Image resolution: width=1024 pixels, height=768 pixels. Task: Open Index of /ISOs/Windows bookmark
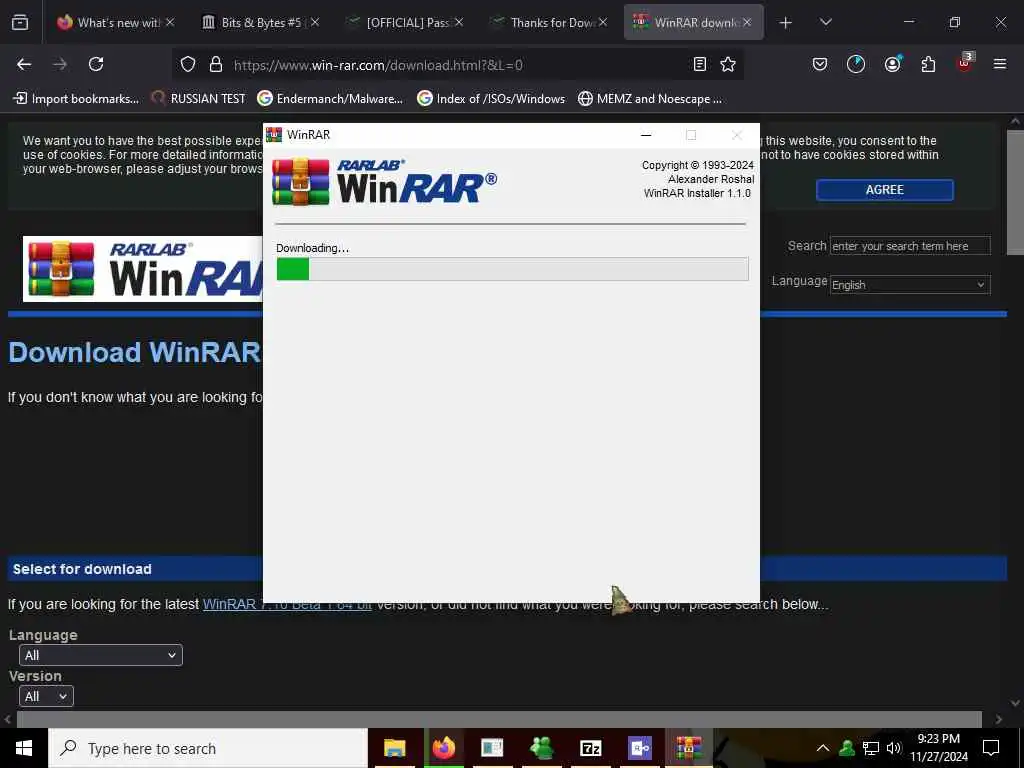coord(491,99)
